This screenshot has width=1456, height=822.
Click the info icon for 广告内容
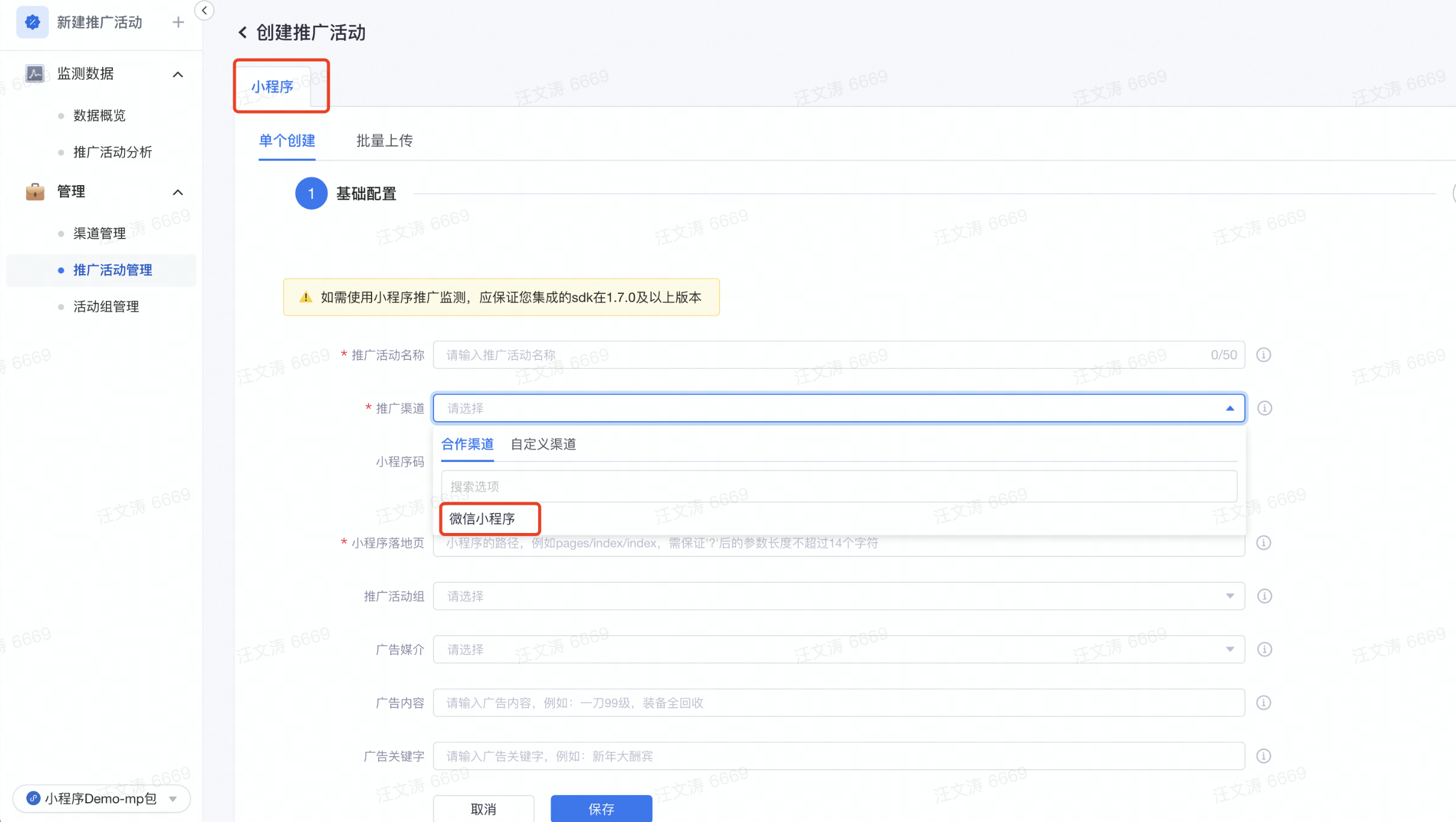point(1264,703)
